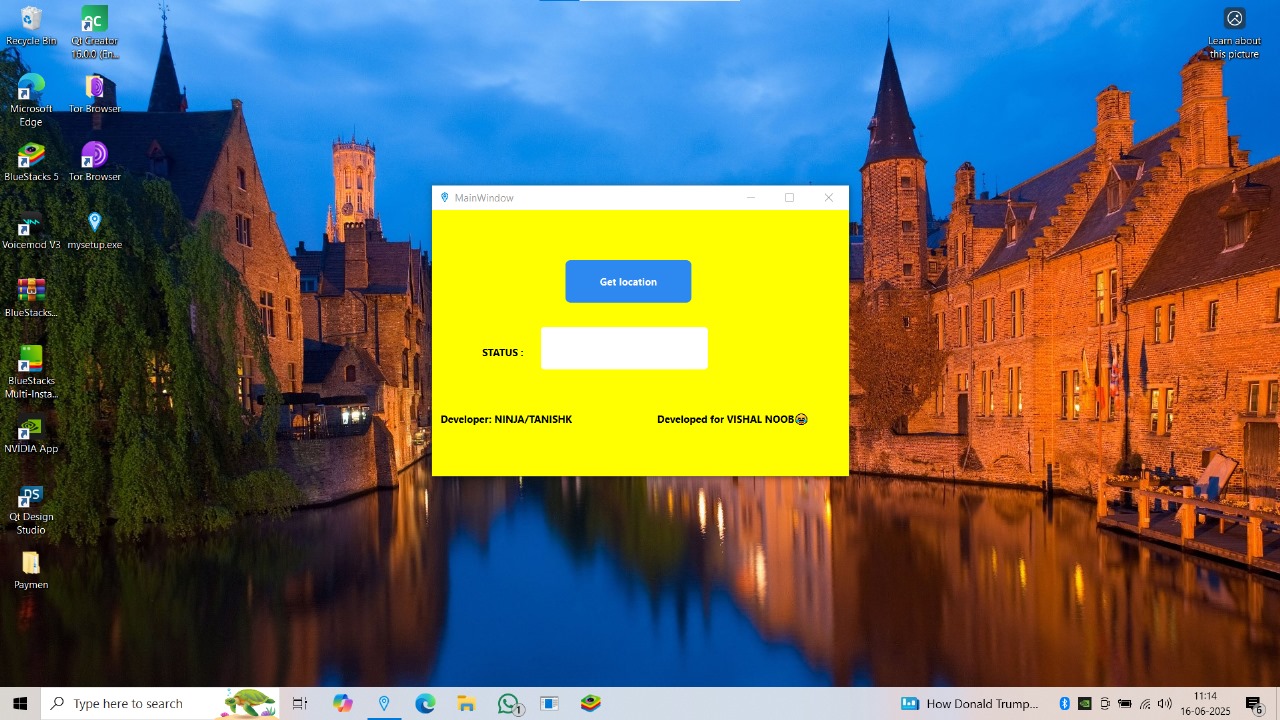Open the Recycle Bin
1280x720 pixels.
click(x=31, y=20)
